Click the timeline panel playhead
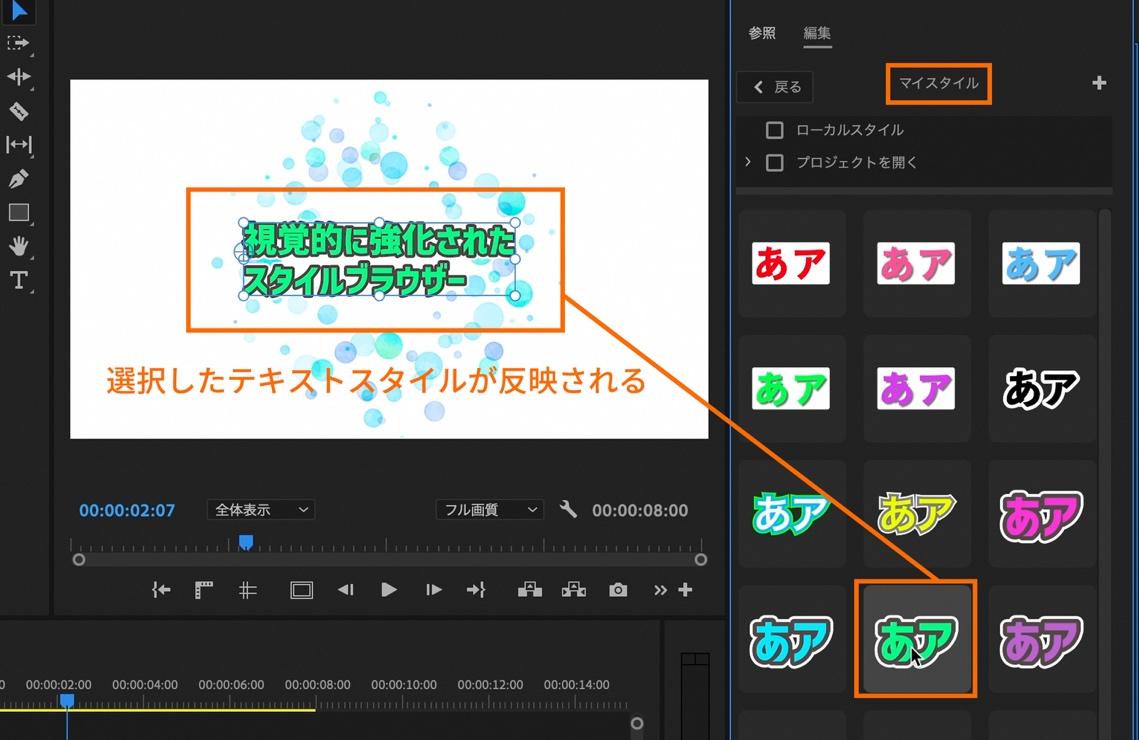Screen dimensions: 1139x740 click(x=67, y=701)
